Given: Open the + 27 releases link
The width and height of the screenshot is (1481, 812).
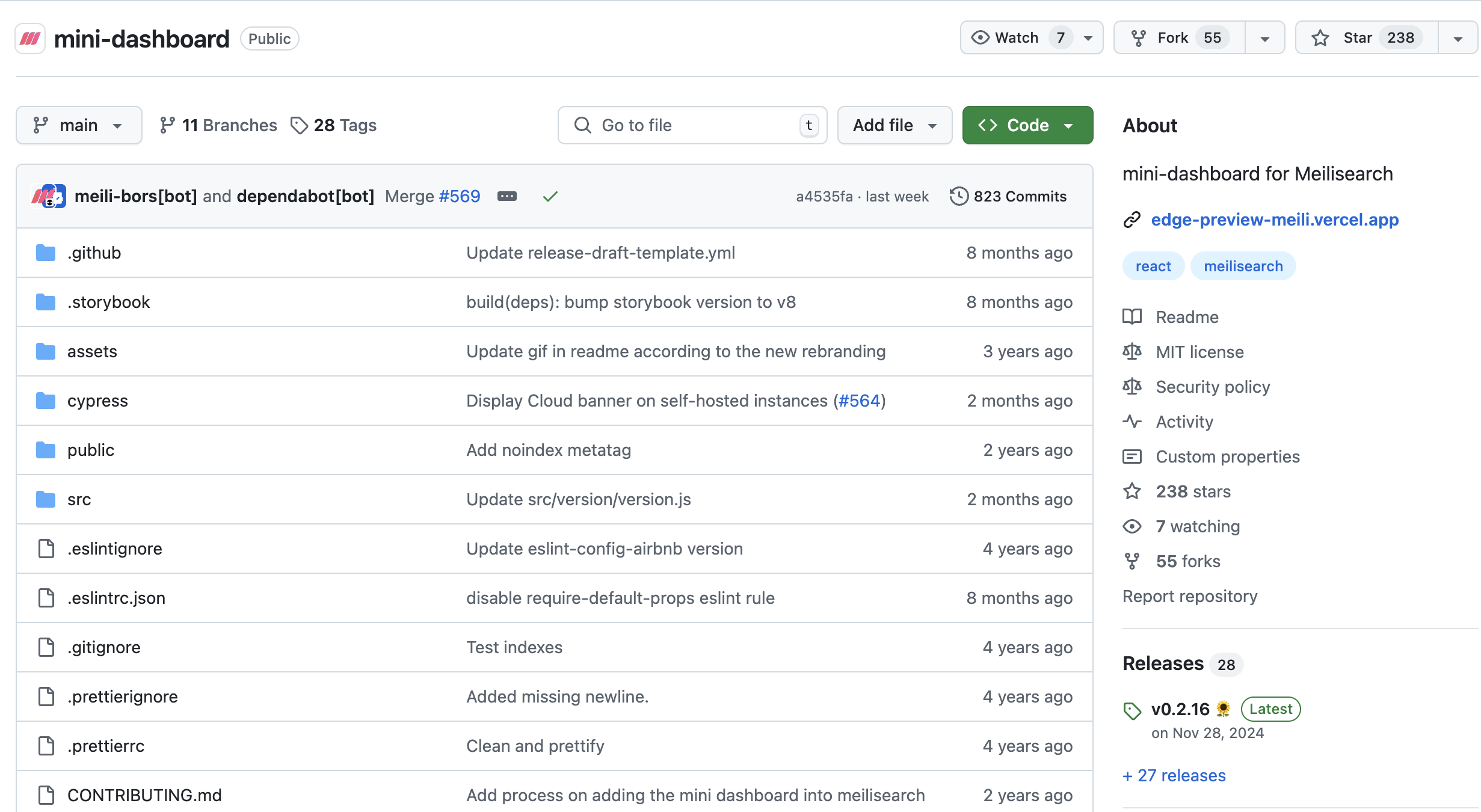Looking at the screenshot, I should pyautogui.click(x=1174, y=775).
